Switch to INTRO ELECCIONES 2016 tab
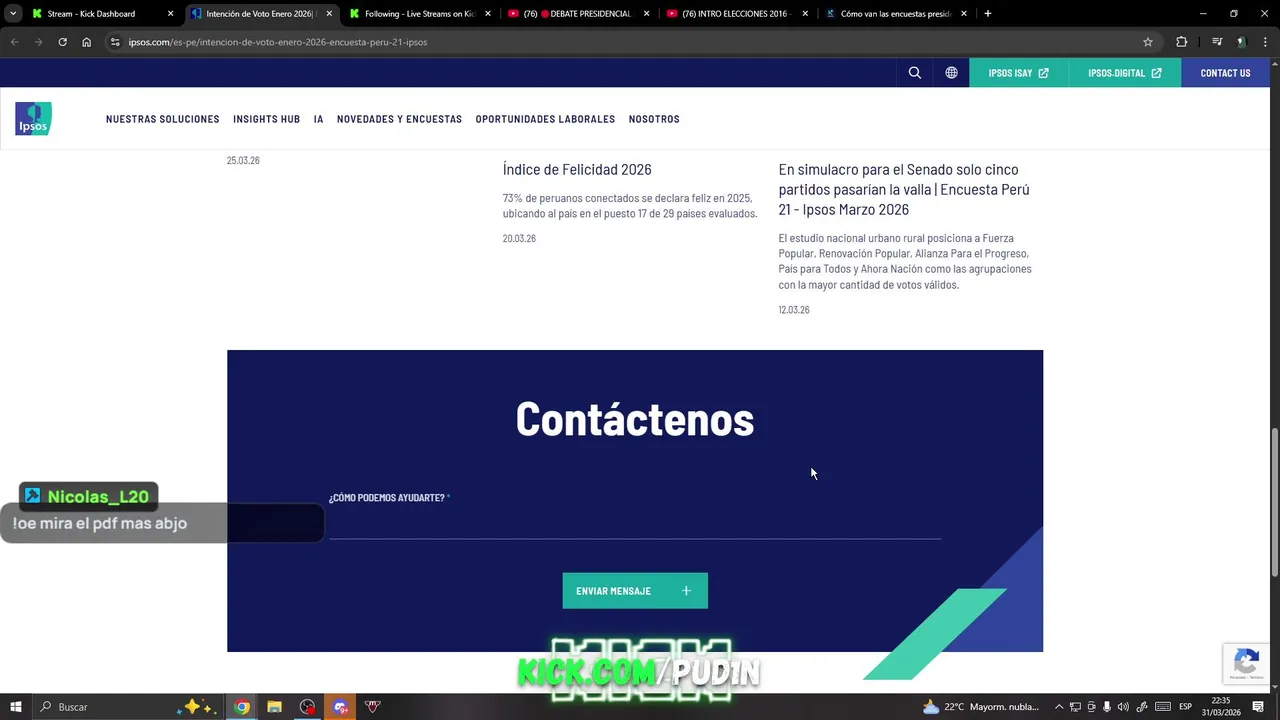The width and height of the screenshot is (1280, 720). click(x=738, y=14)
